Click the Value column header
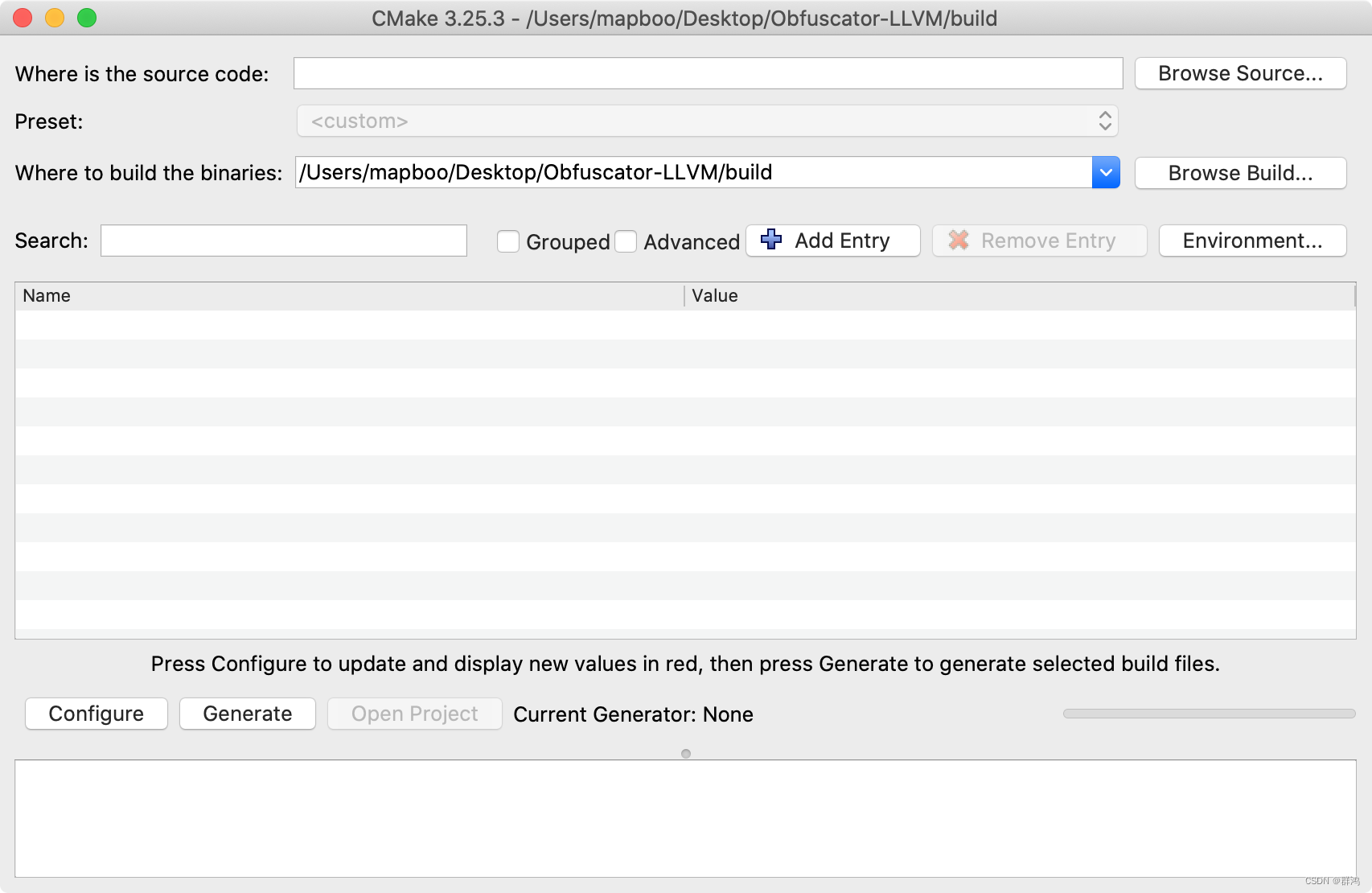This screenshot has height=893, width=1372. point(1020,295)
